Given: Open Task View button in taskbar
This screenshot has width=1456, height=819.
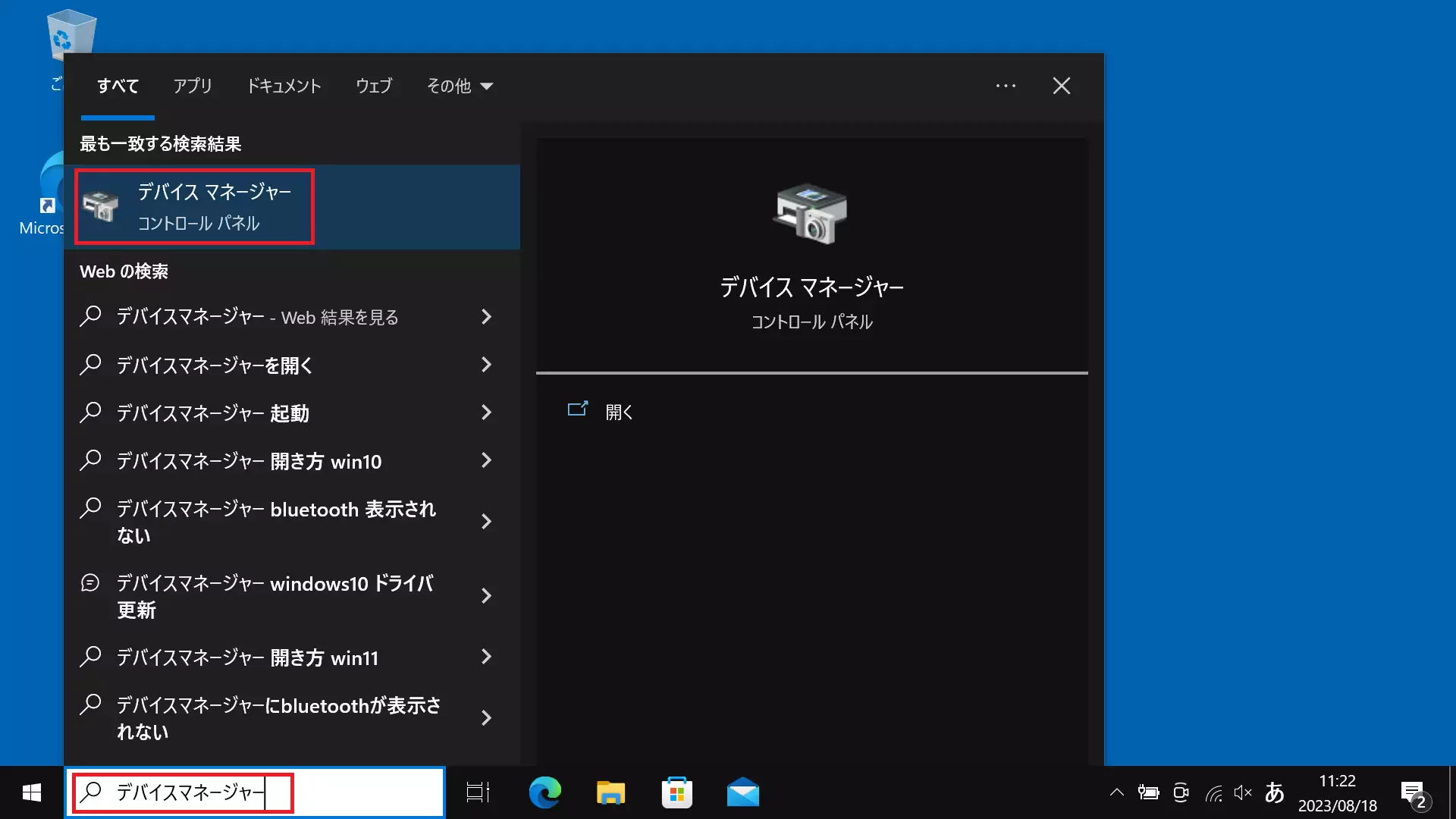Looking at the screenshot, I should (476, 792).
